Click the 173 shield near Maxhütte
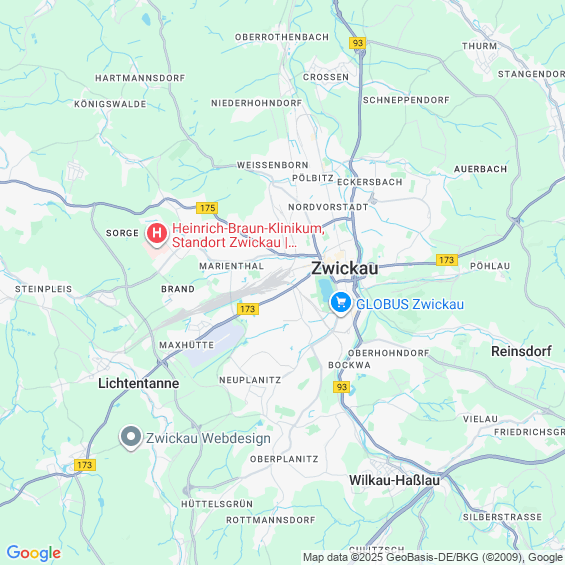 pos(248,309)
